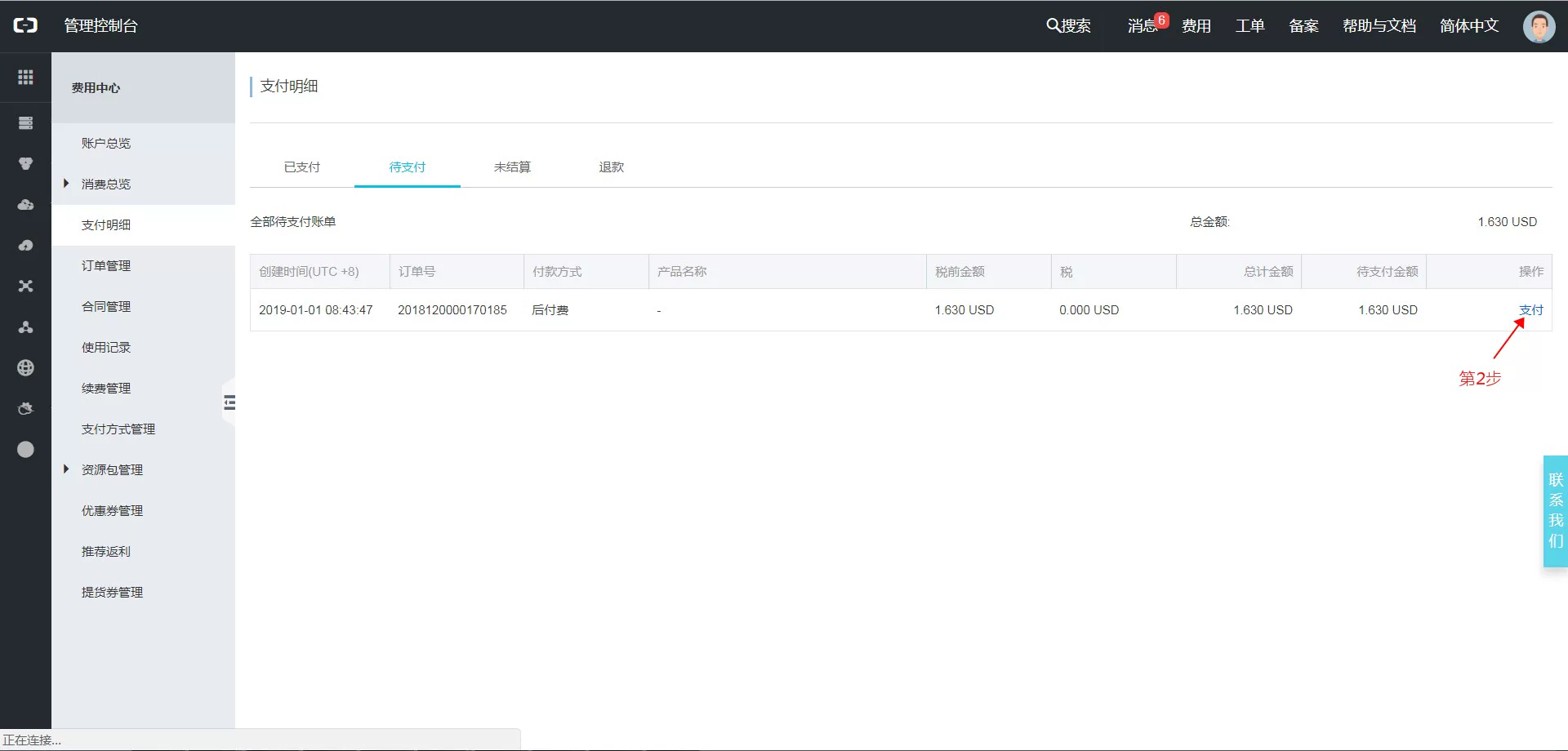Image resolution: width=1568 pixels, height=751 pixels.
Task: Open 优惠券管理 in side menu
Action: point(113,510)
